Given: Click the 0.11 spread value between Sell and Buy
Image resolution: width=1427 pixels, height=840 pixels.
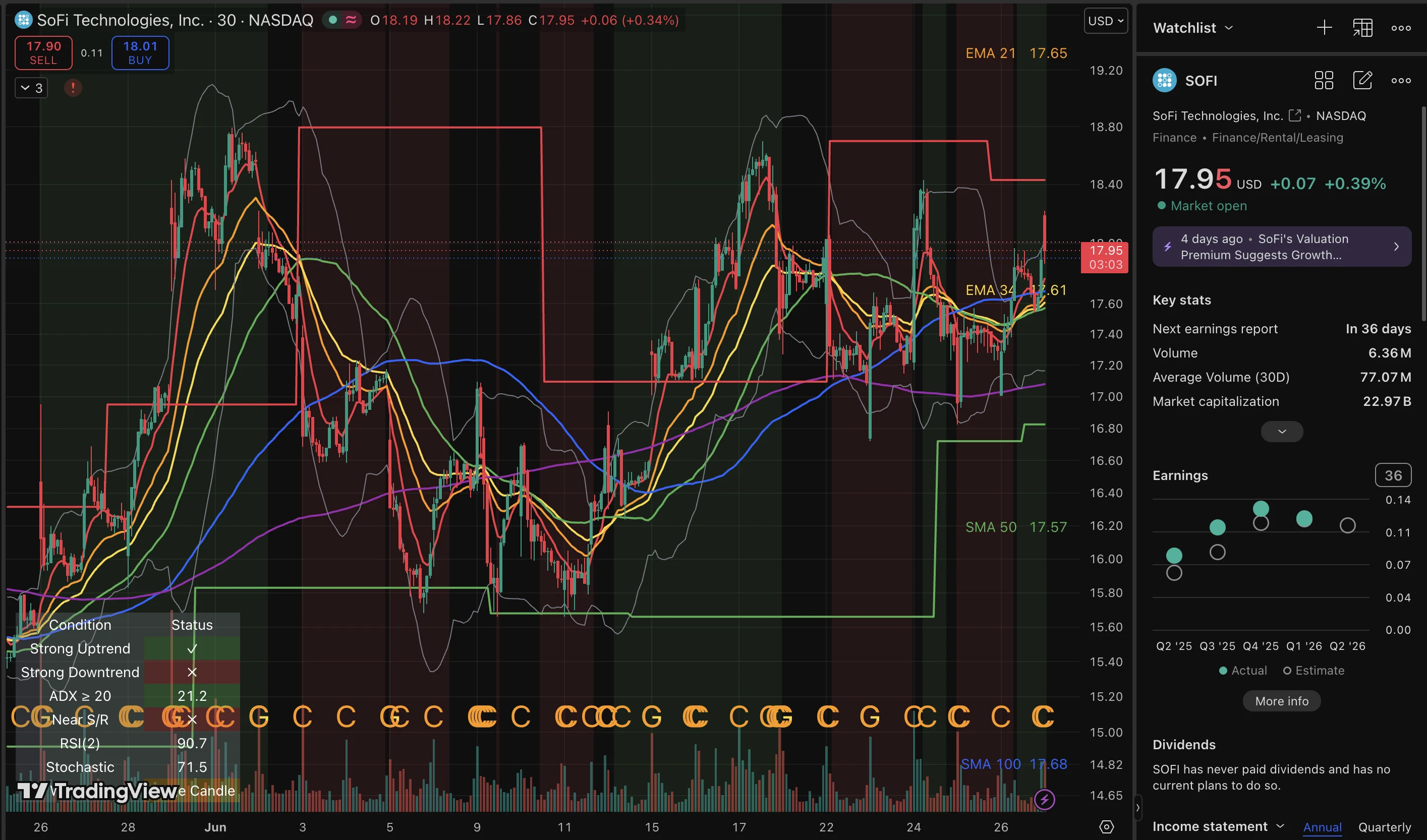Looking at the screenshot, I should (92, 52).
